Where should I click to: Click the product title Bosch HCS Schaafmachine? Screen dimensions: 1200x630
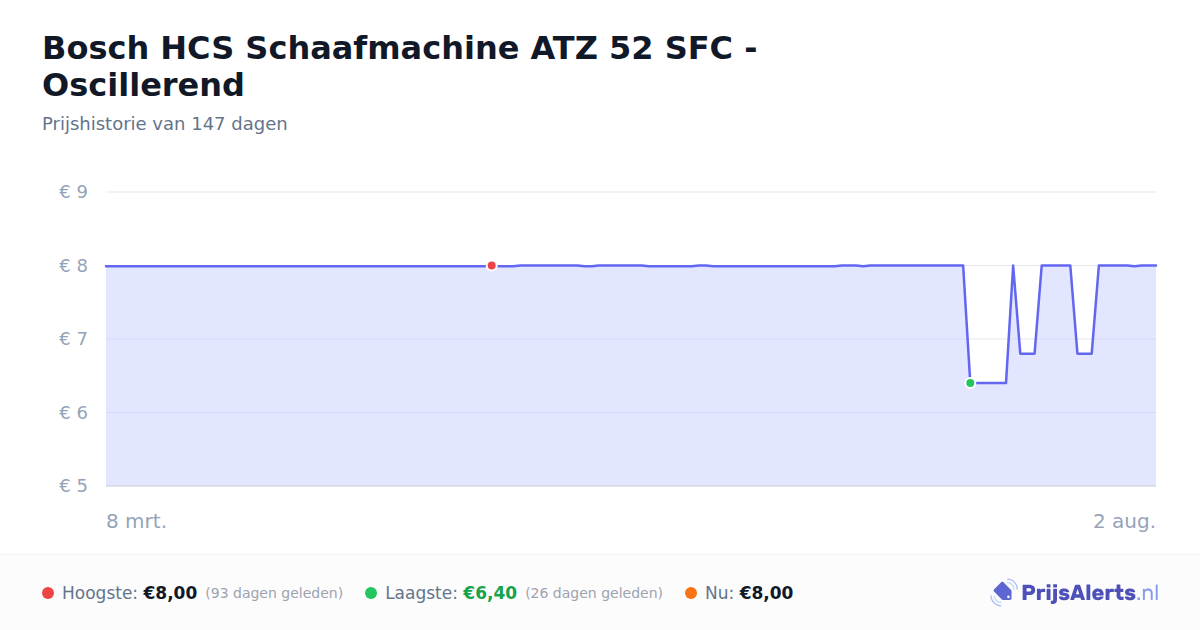tap(399, 66)
